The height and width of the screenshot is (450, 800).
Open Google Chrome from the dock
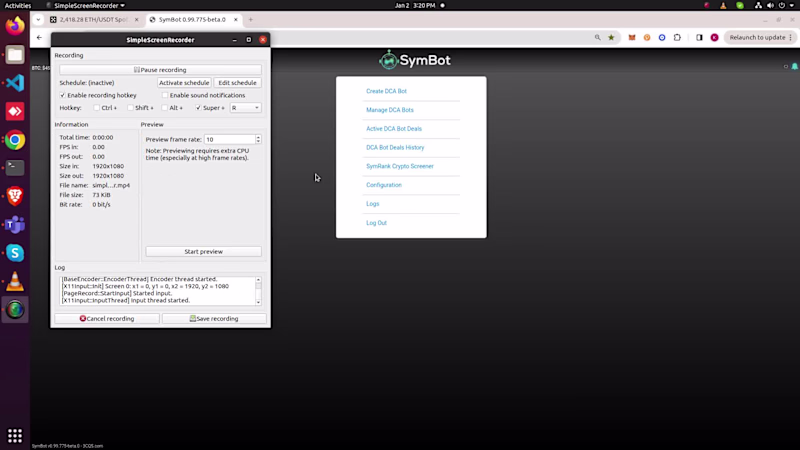[x=15, y=140]
